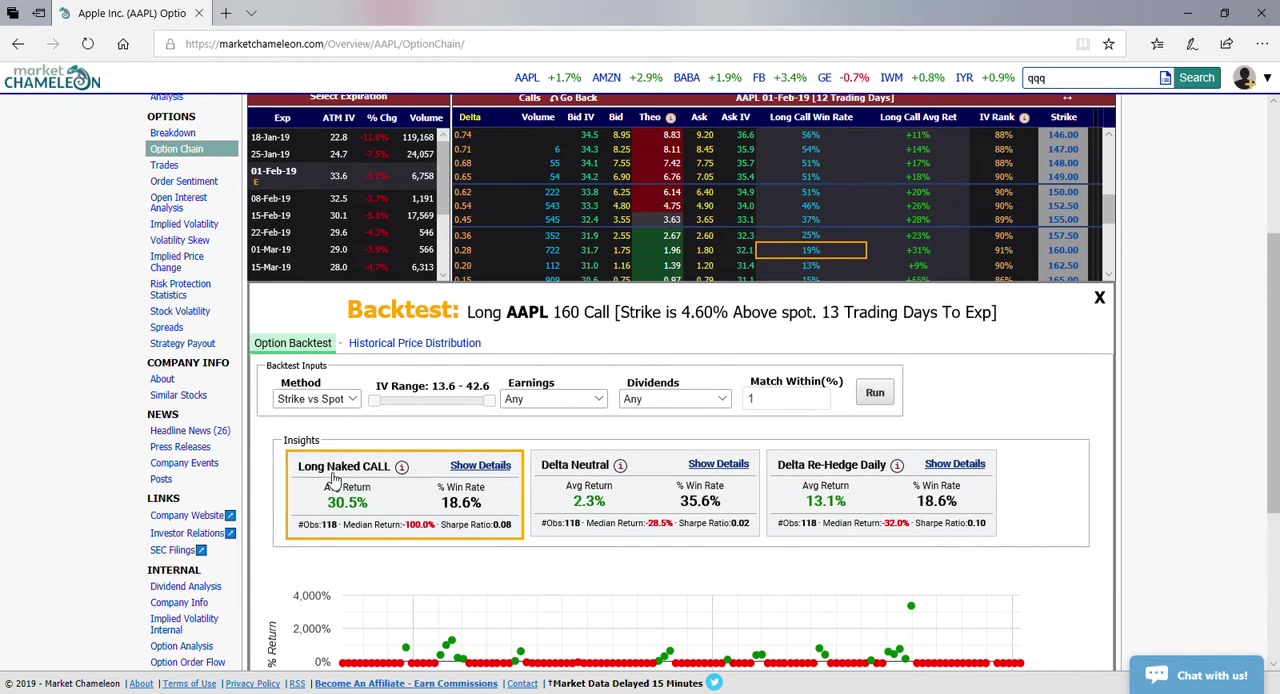Click the Market Chameleon logo
Screen dimensions: 1280x694
(52, 78)
